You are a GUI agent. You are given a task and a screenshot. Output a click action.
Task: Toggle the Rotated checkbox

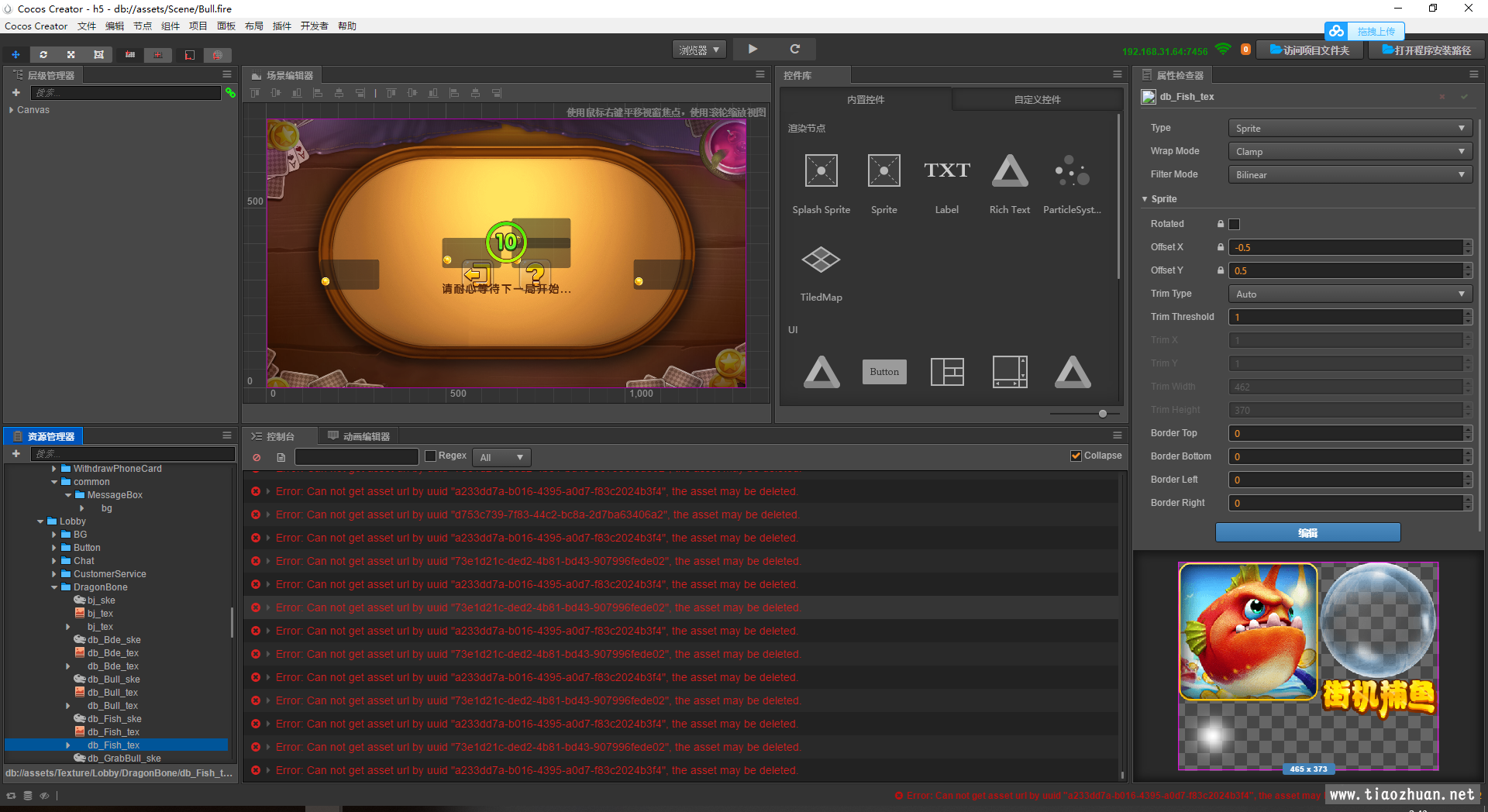(1235, 224)
